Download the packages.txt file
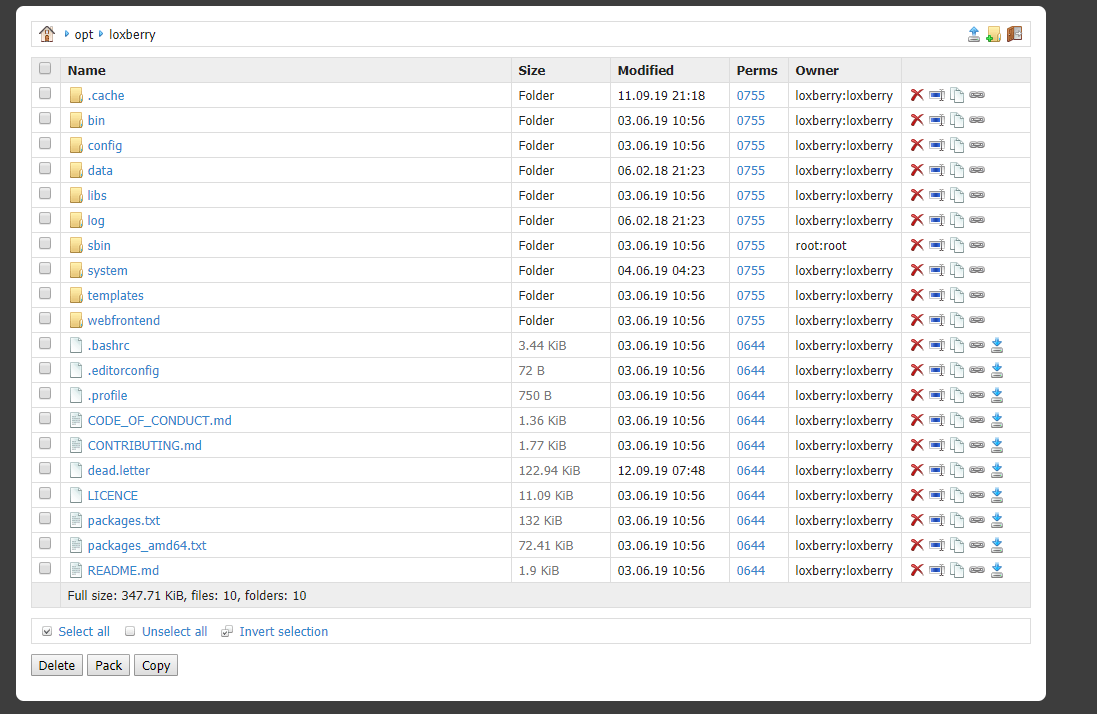 [x=996, y=520]
